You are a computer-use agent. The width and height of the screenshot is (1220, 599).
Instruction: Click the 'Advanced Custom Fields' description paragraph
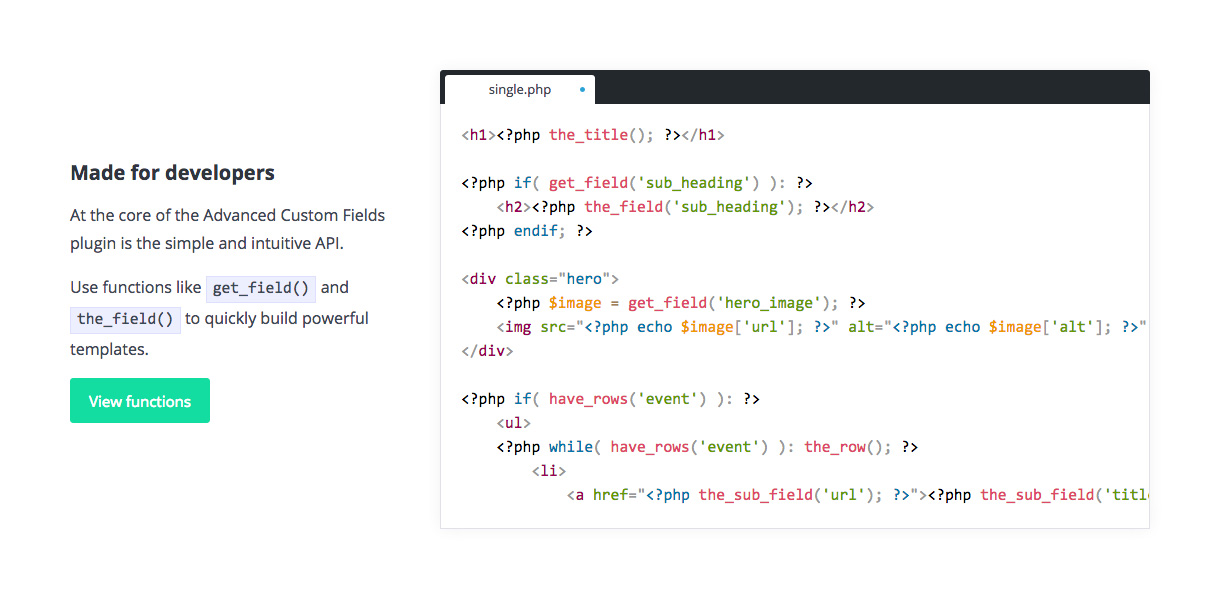228,229
